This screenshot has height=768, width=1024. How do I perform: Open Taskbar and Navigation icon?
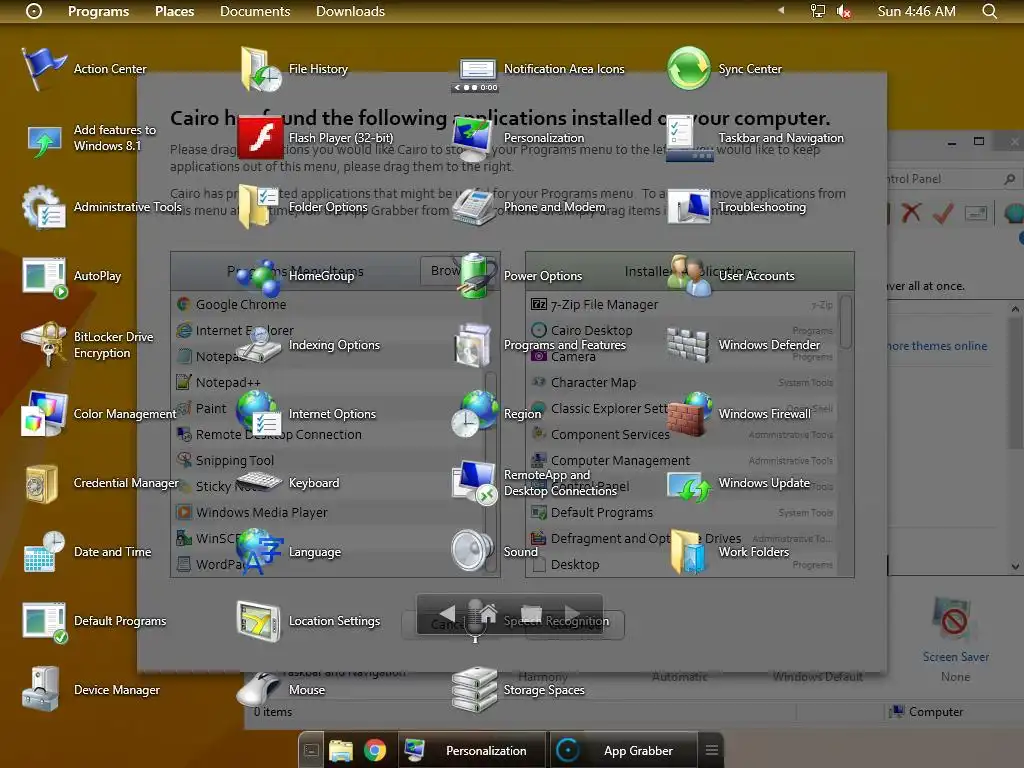pyautogui.click(x=688, y=138)
